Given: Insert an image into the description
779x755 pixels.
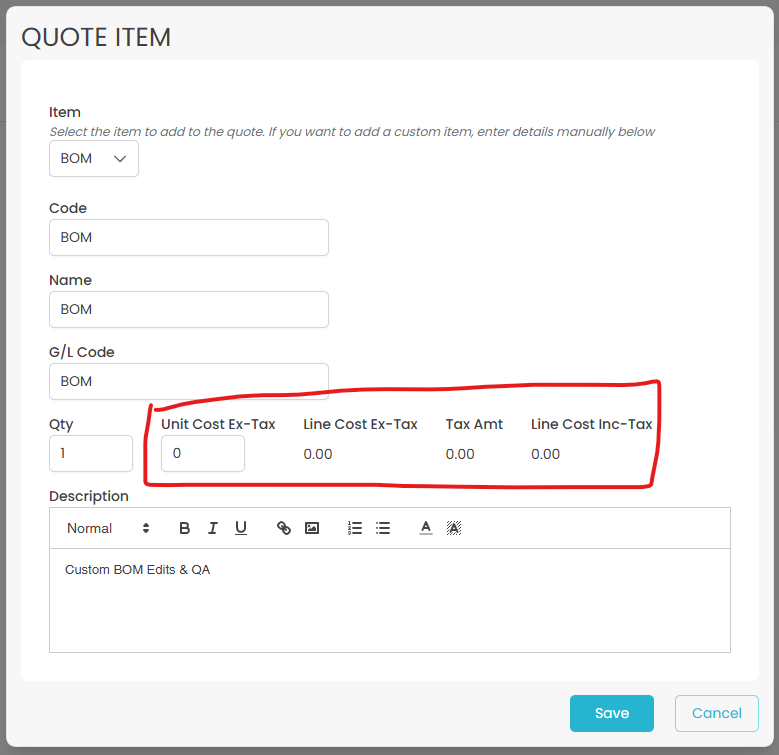Looking at the screenshot, I should (x=312, y=528).
